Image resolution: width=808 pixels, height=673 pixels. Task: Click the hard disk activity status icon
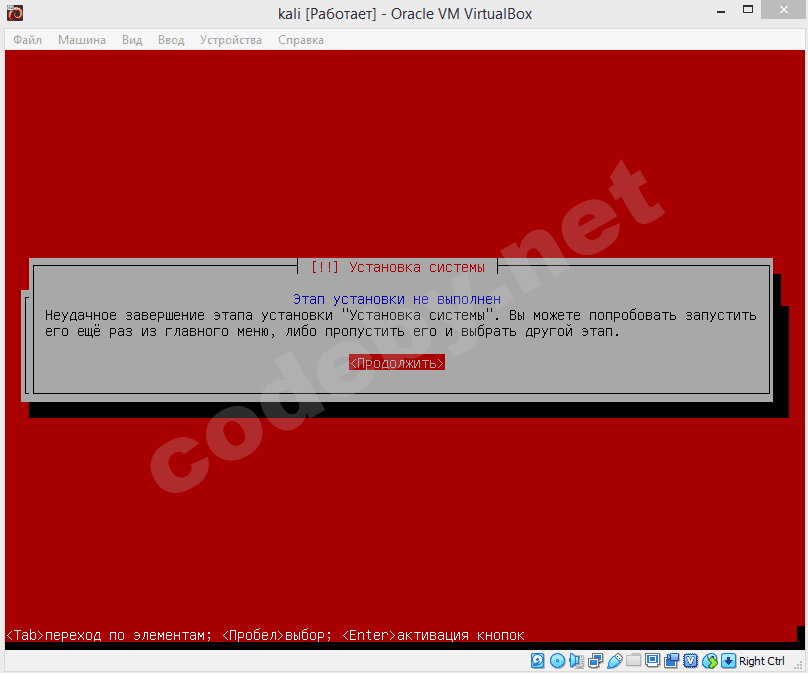[537, 661]
